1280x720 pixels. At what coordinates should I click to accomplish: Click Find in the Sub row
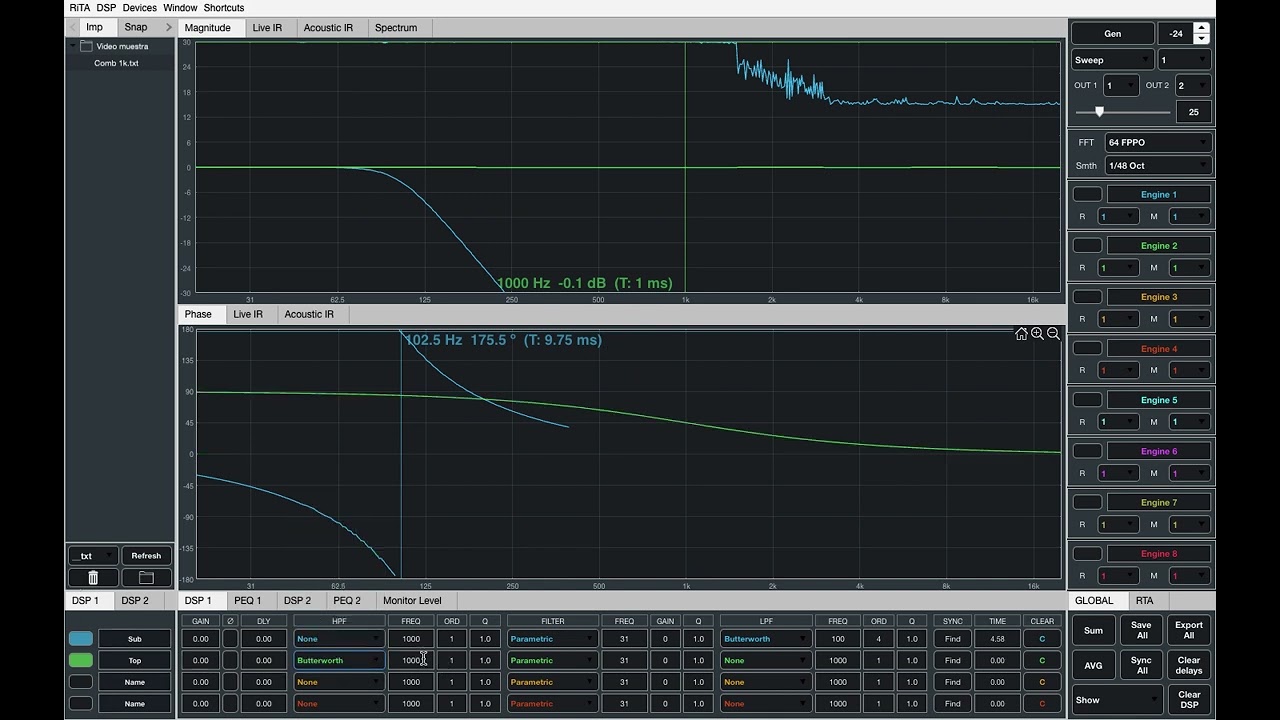tap(953, 639)
